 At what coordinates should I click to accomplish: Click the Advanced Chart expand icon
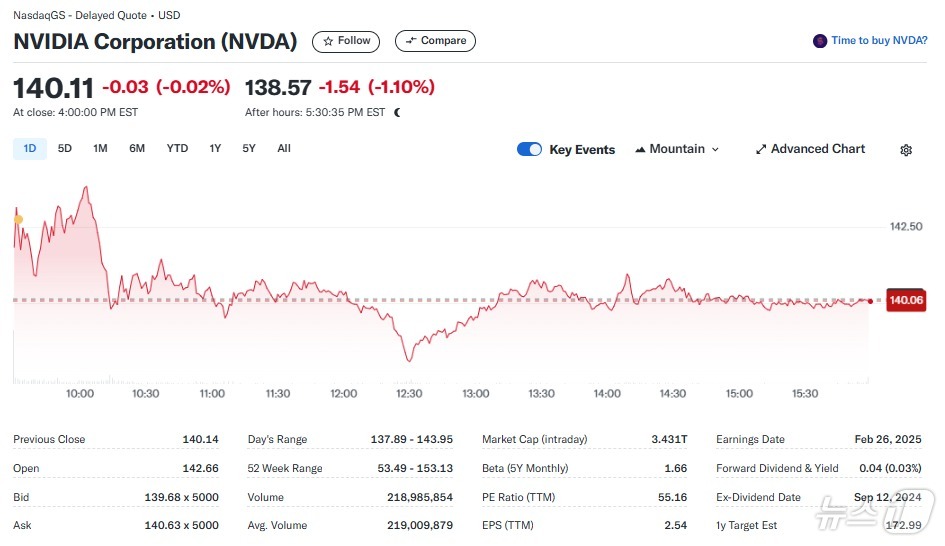761,149
